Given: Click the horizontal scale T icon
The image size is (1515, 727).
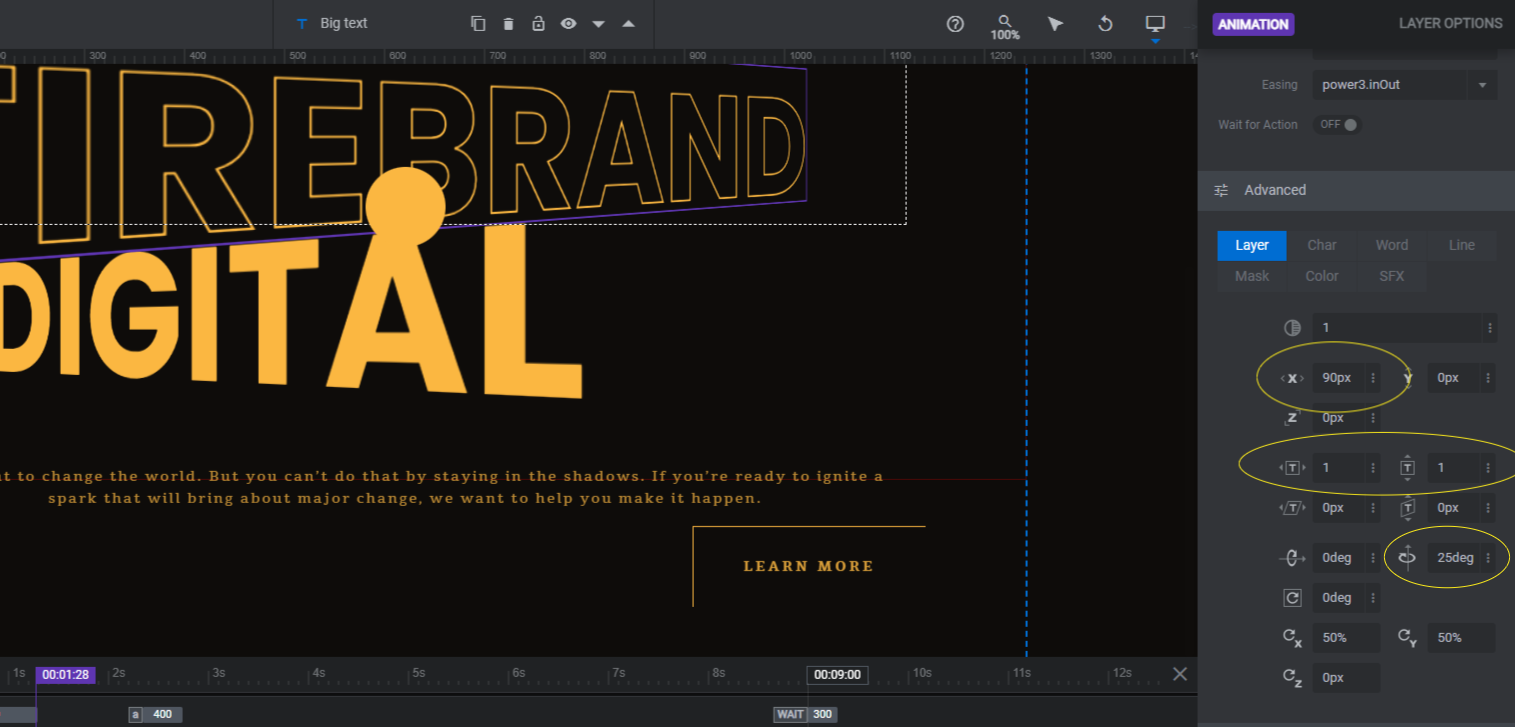Looking at the screenshot, I should pos(1292,468).
